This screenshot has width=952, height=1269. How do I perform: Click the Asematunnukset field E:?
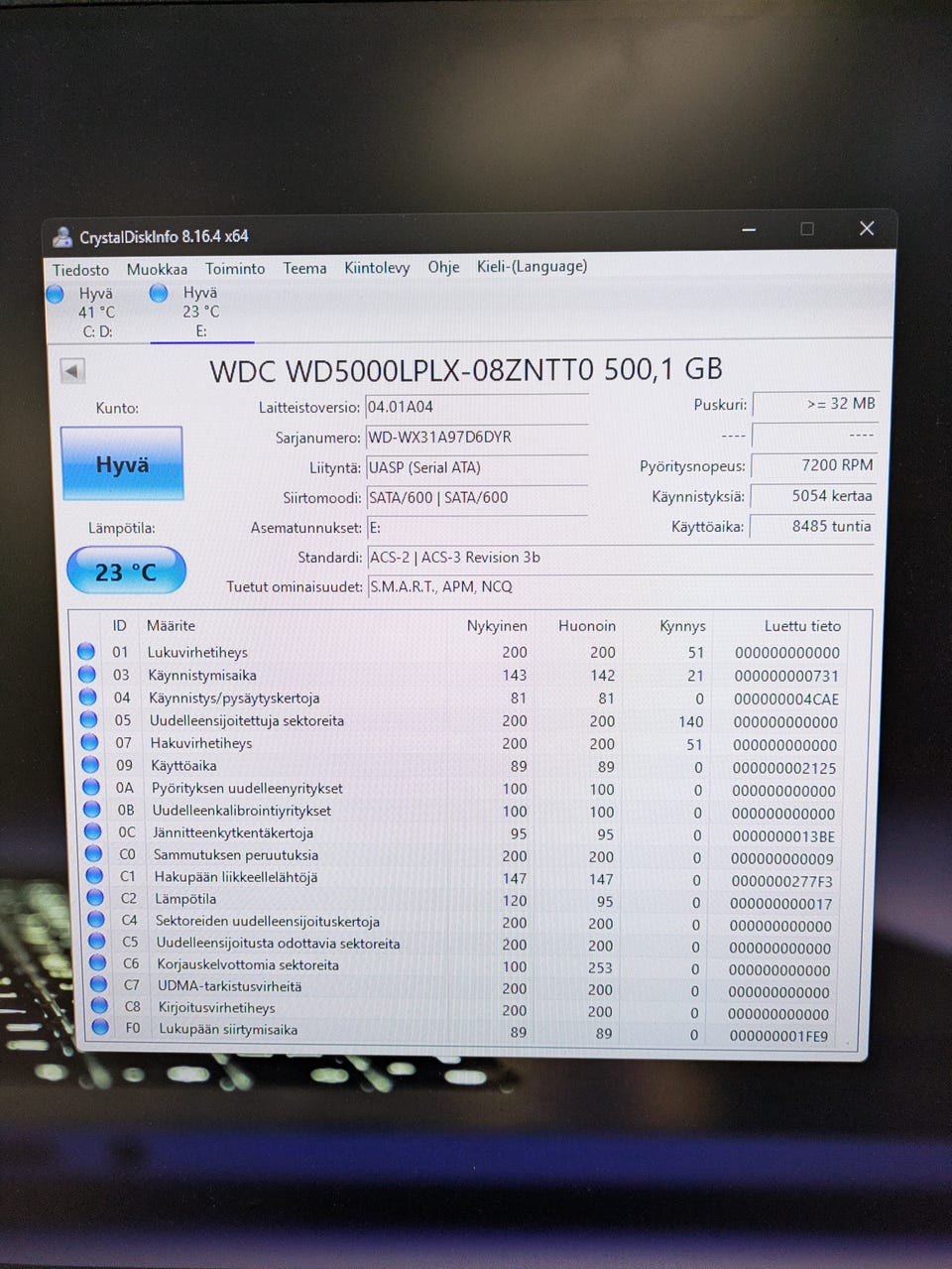point(477,528)
